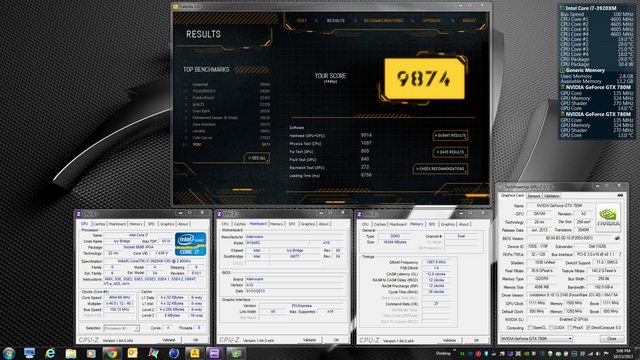The image size is (640, 360).
Task: Click OK in the CPU-Z Memory window
Action: coord(476,340)
